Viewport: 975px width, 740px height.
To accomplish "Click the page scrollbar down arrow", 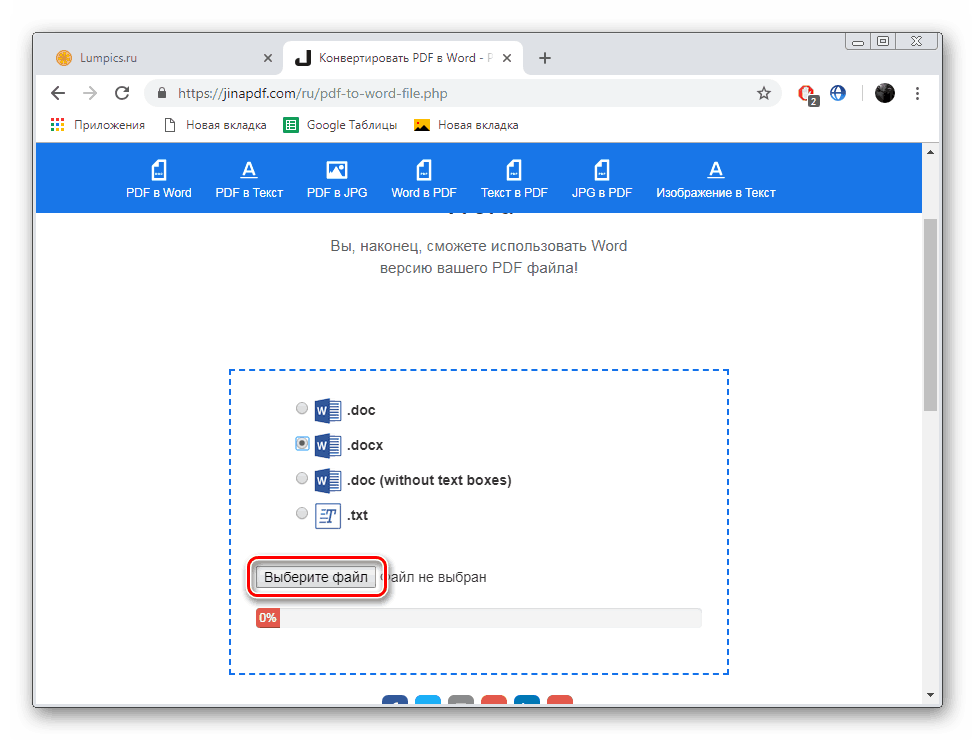I will [x=930, y=695].
